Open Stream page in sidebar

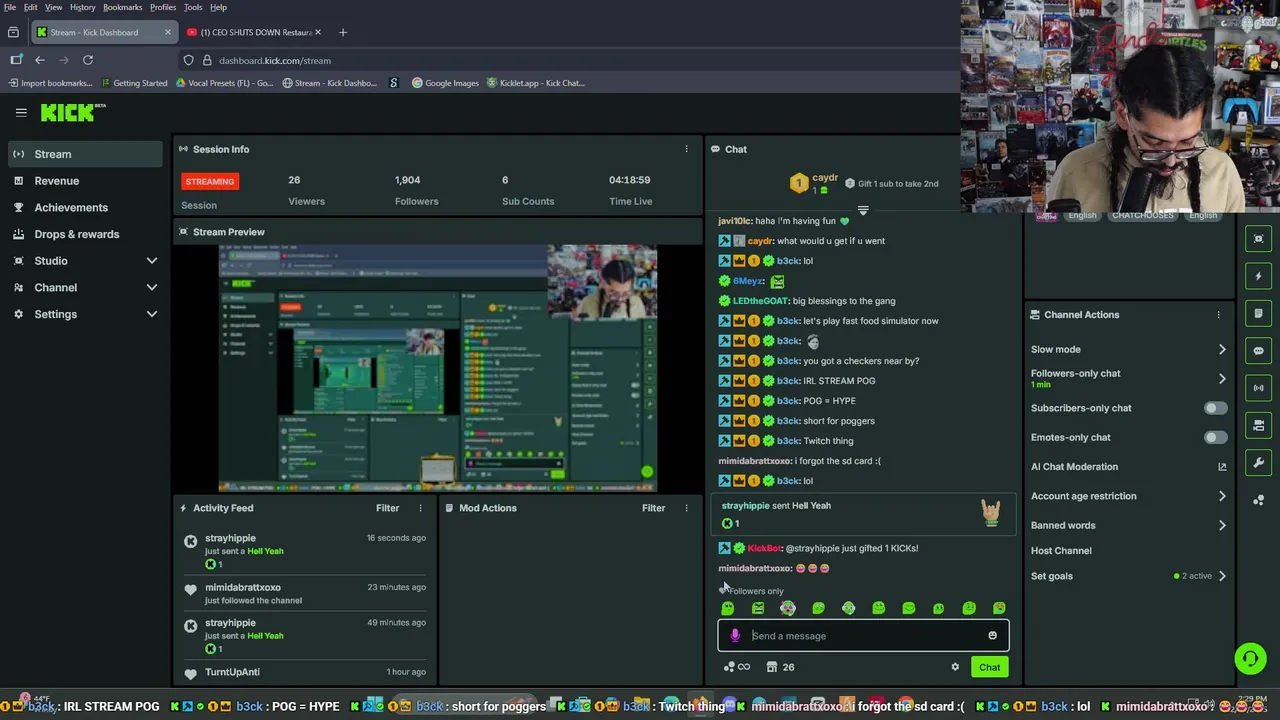(86, 154)
